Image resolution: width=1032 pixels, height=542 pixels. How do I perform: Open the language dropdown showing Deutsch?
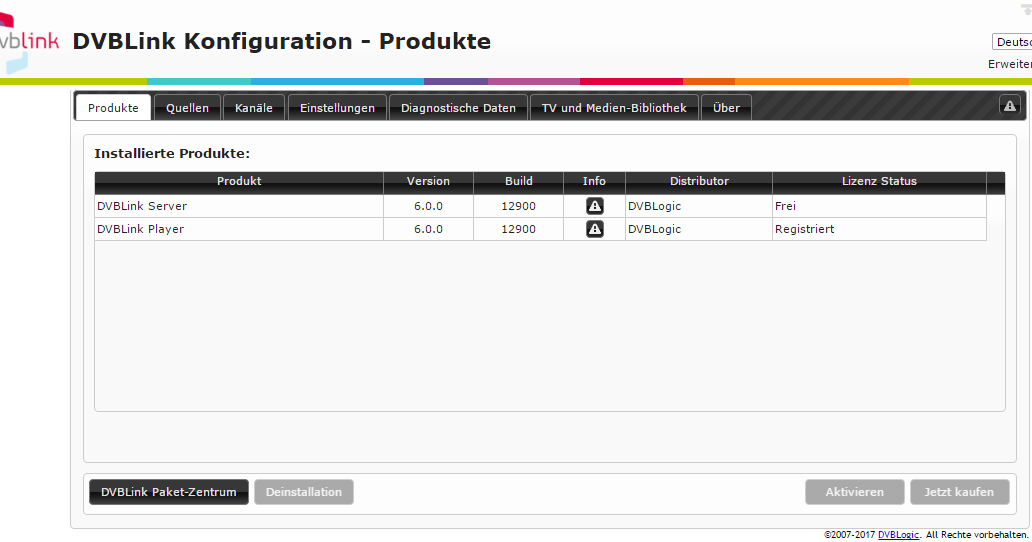click(1011, 42)
